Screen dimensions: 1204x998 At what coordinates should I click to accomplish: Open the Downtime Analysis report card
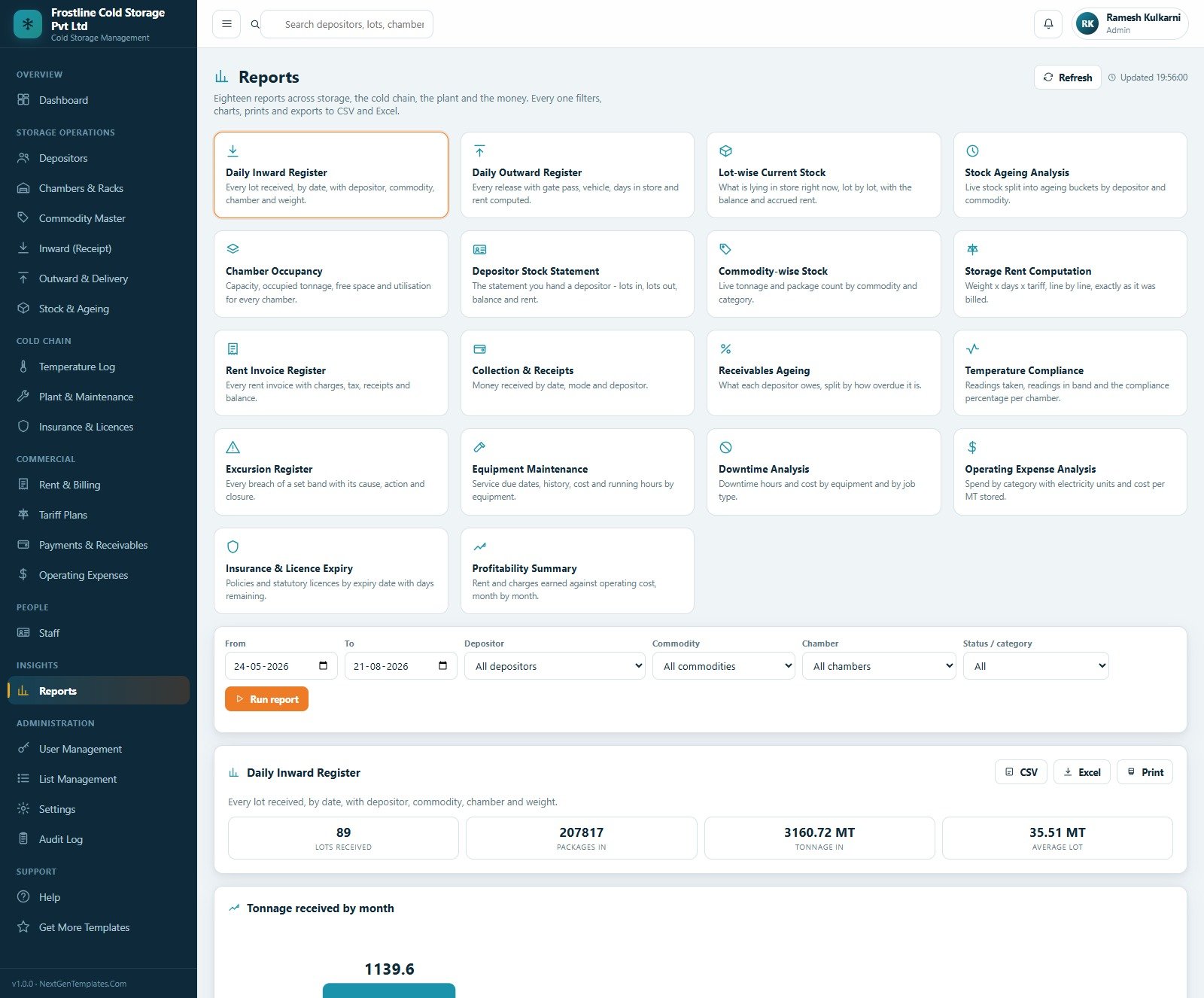click(824, 472)
